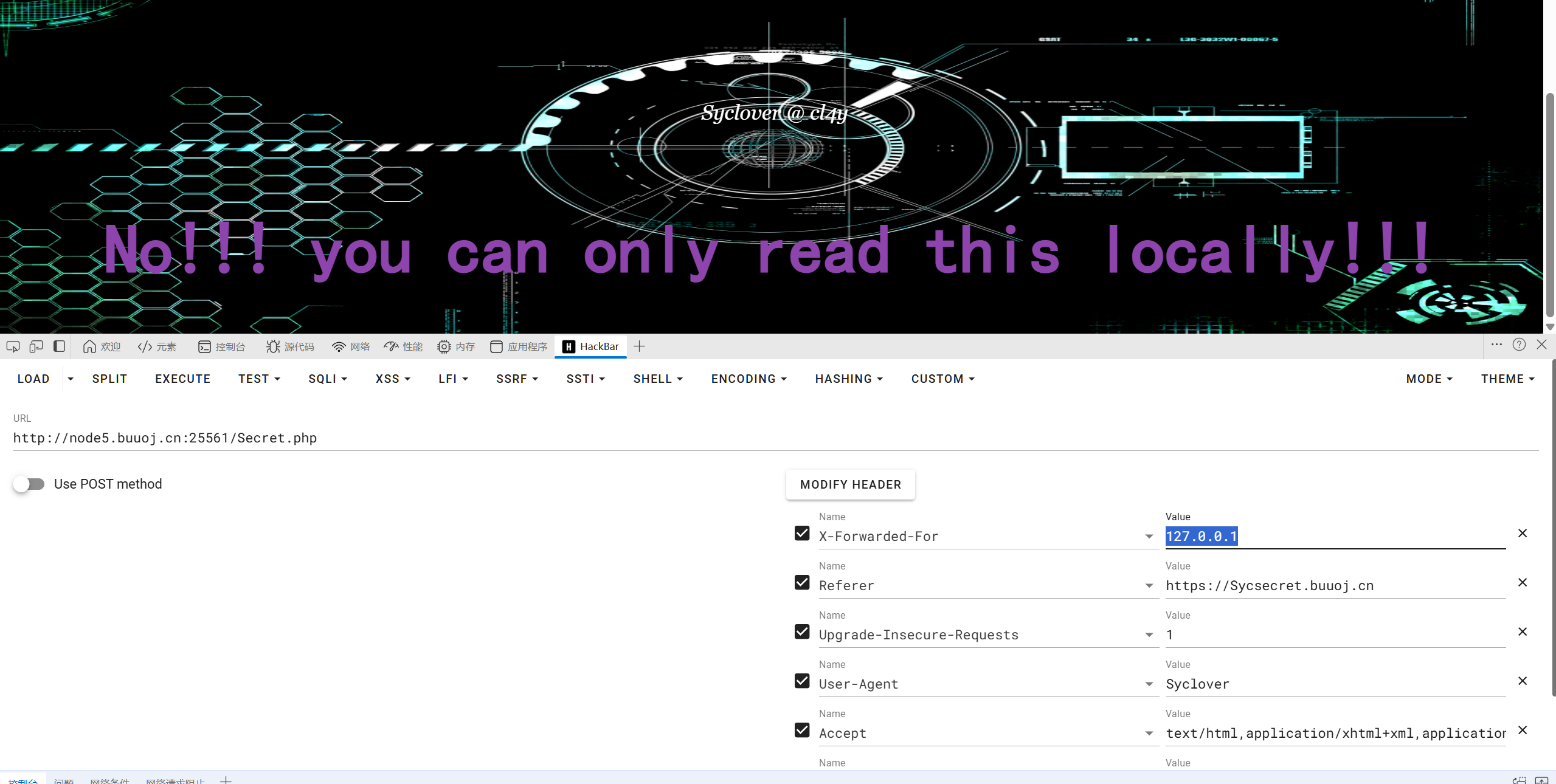Click the EXECUTE button

pyautogui.click(x=182, y=379)
